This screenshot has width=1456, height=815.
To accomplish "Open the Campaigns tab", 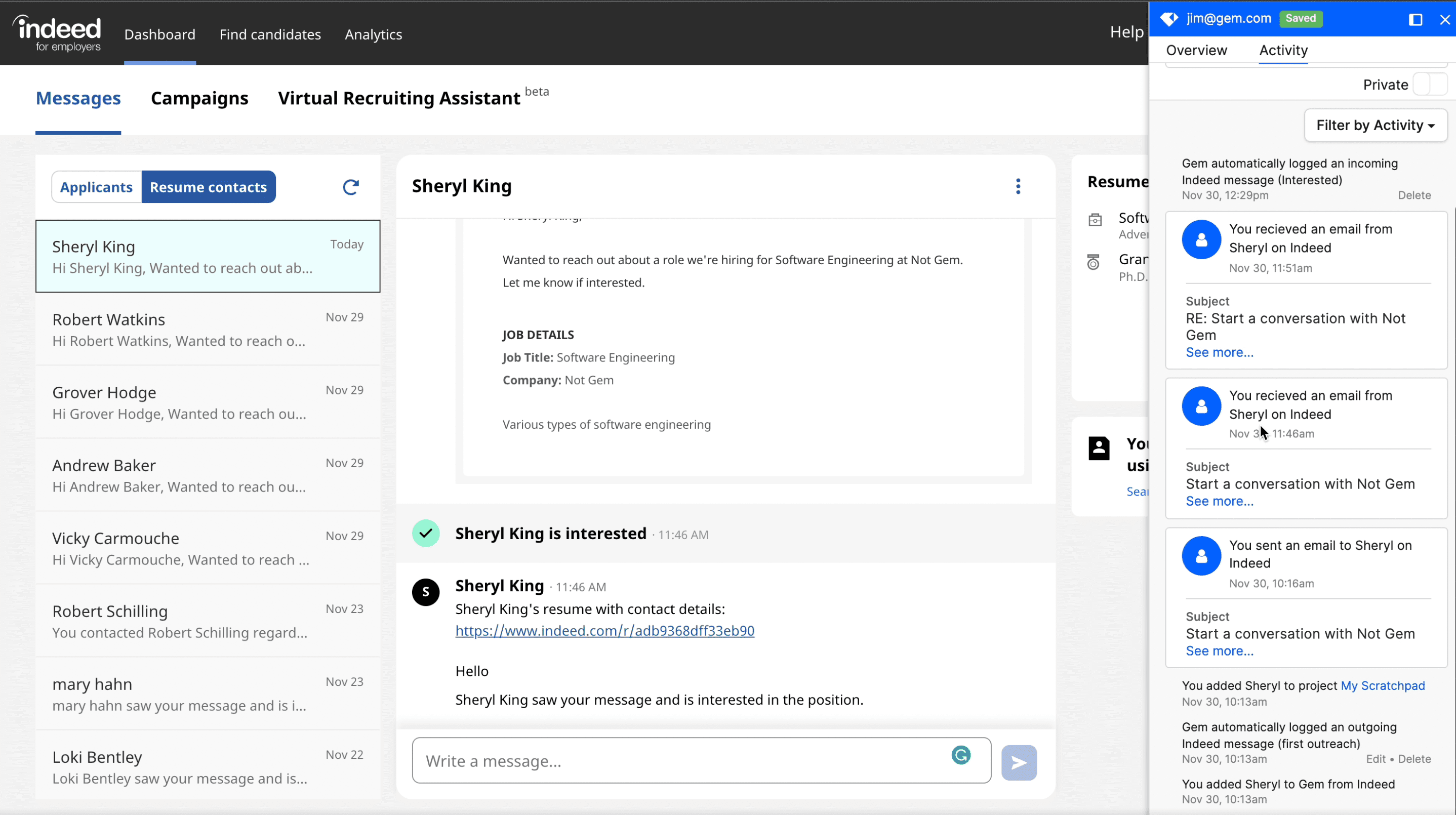I will point(199,98).
